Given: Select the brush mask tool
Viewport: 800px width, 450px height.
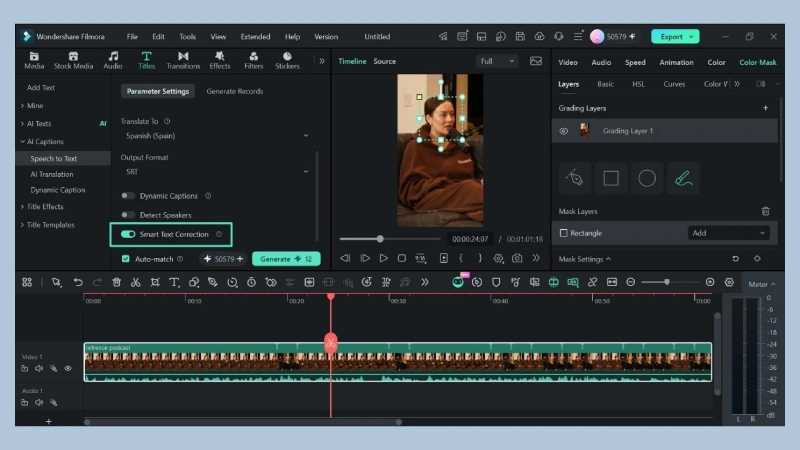Looking at the screenshot, I should (x=683, y=178).
